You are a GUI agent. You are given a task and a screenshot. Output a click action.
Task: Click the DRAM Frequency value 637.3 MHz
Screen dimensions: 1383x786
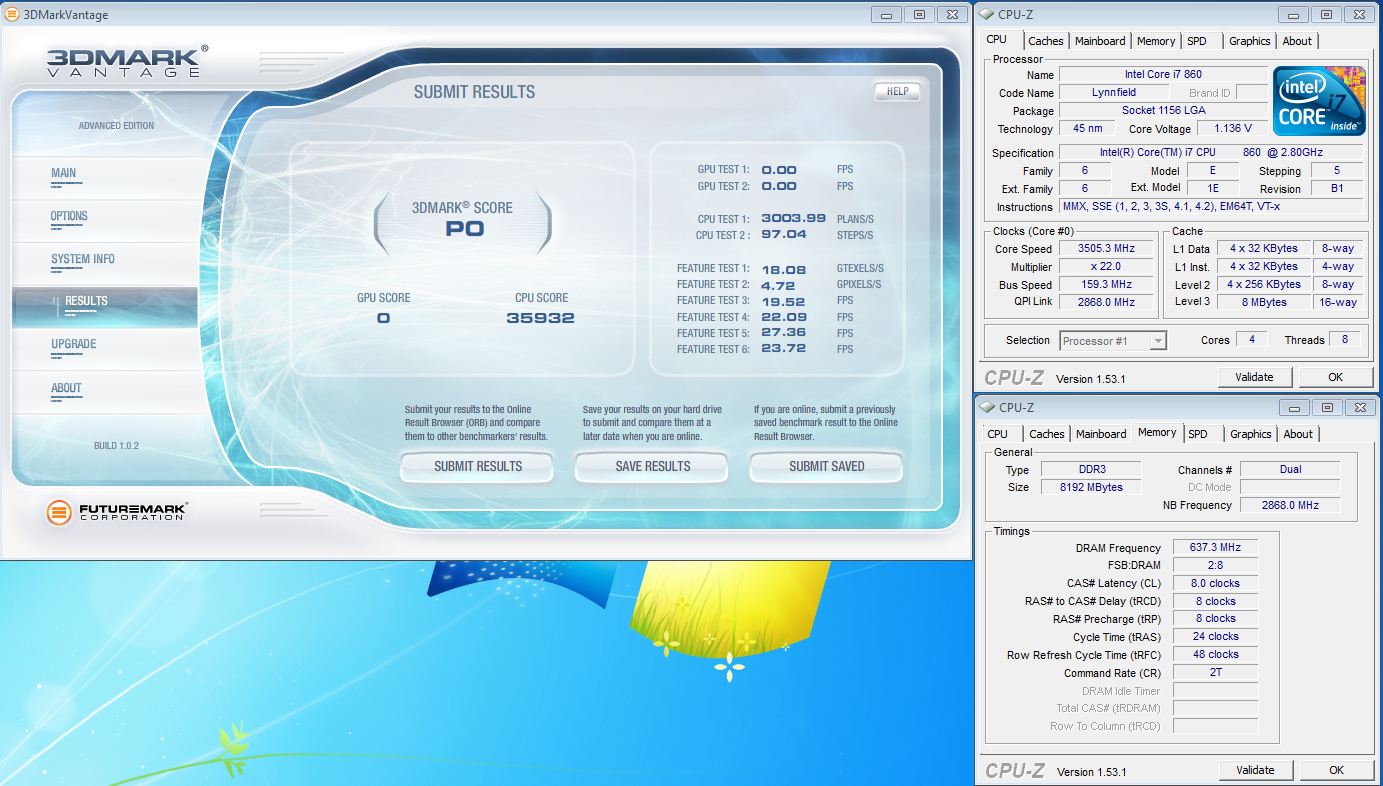click(1215, 548)
